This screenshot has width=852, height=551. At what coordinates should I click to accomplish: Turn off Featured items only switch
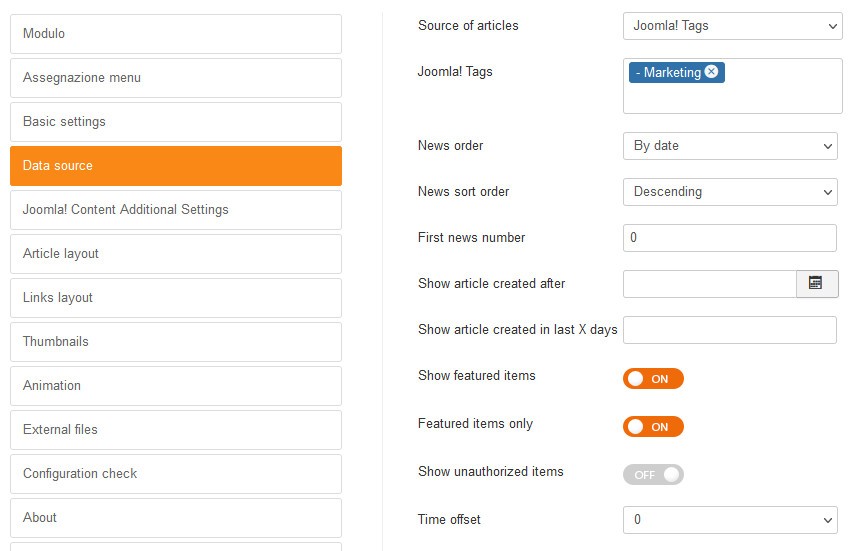click(653, 427)
